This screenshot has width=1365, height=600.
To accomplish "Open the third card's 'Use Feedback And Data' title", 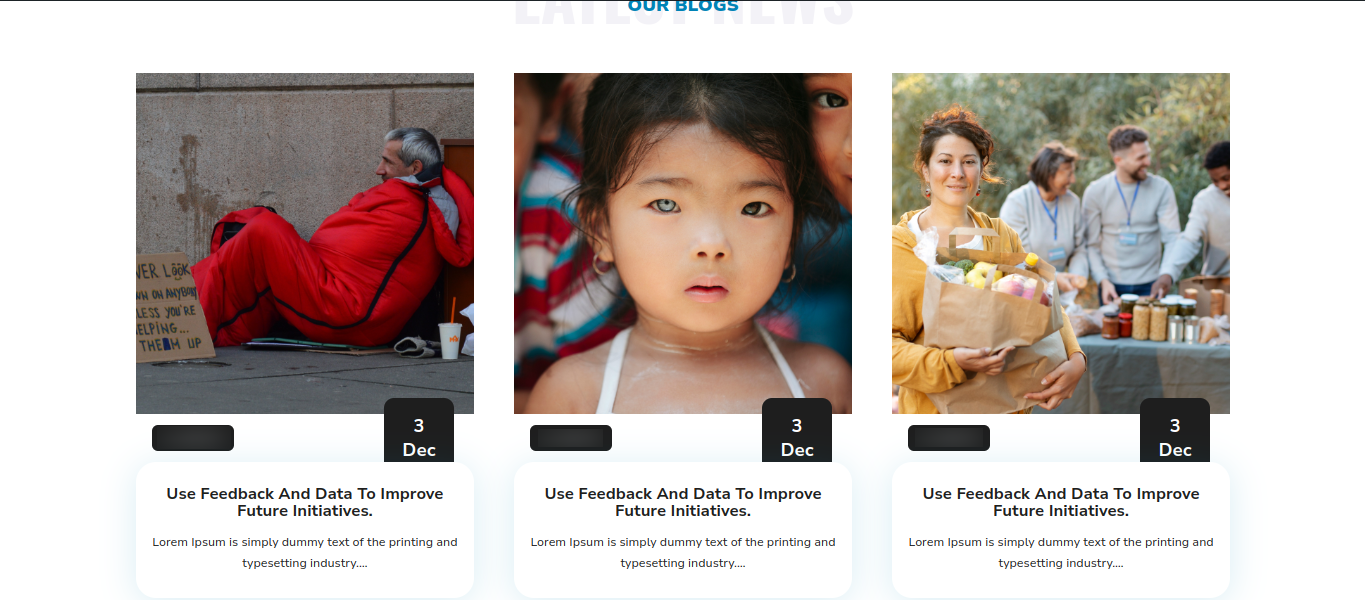I will (x=1061, y=502).
